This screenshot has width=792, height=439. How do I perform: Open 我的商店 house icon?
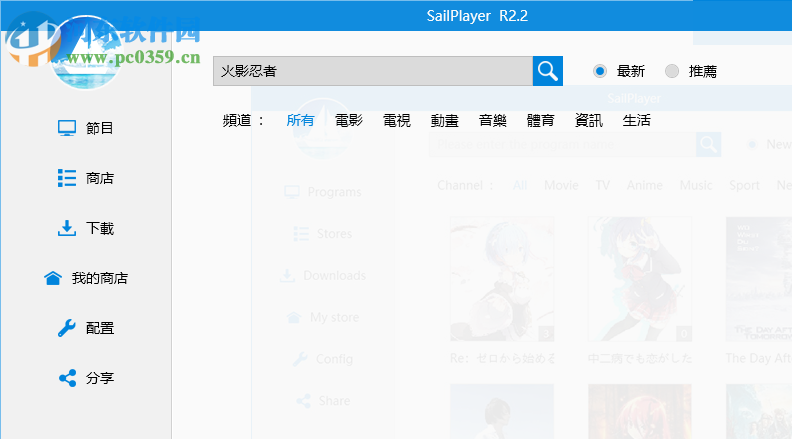tap(53, 278)
